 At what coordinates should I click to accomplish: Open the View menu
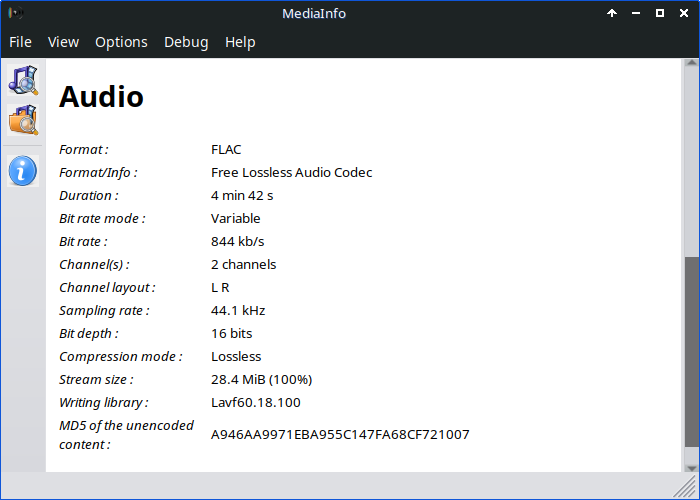point(63,42)
